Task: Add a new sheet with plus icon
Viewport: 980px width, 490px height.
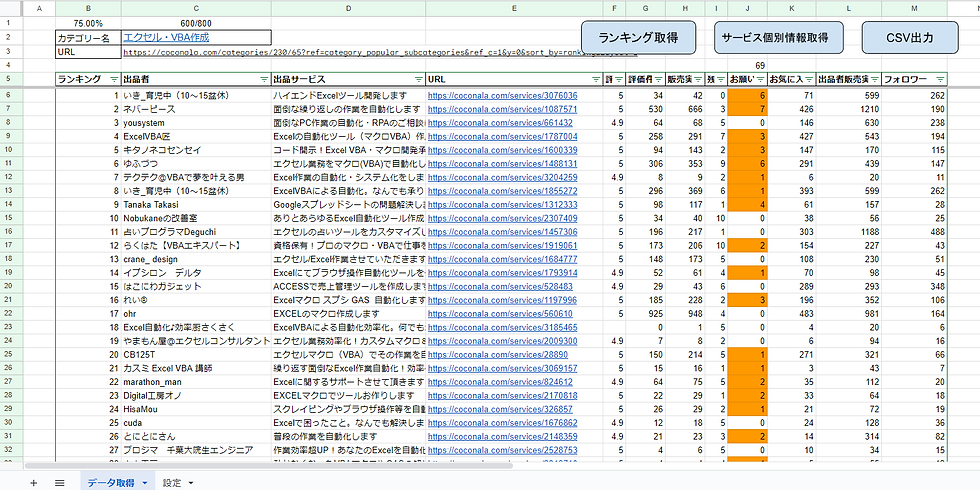Action: [34, 482]
